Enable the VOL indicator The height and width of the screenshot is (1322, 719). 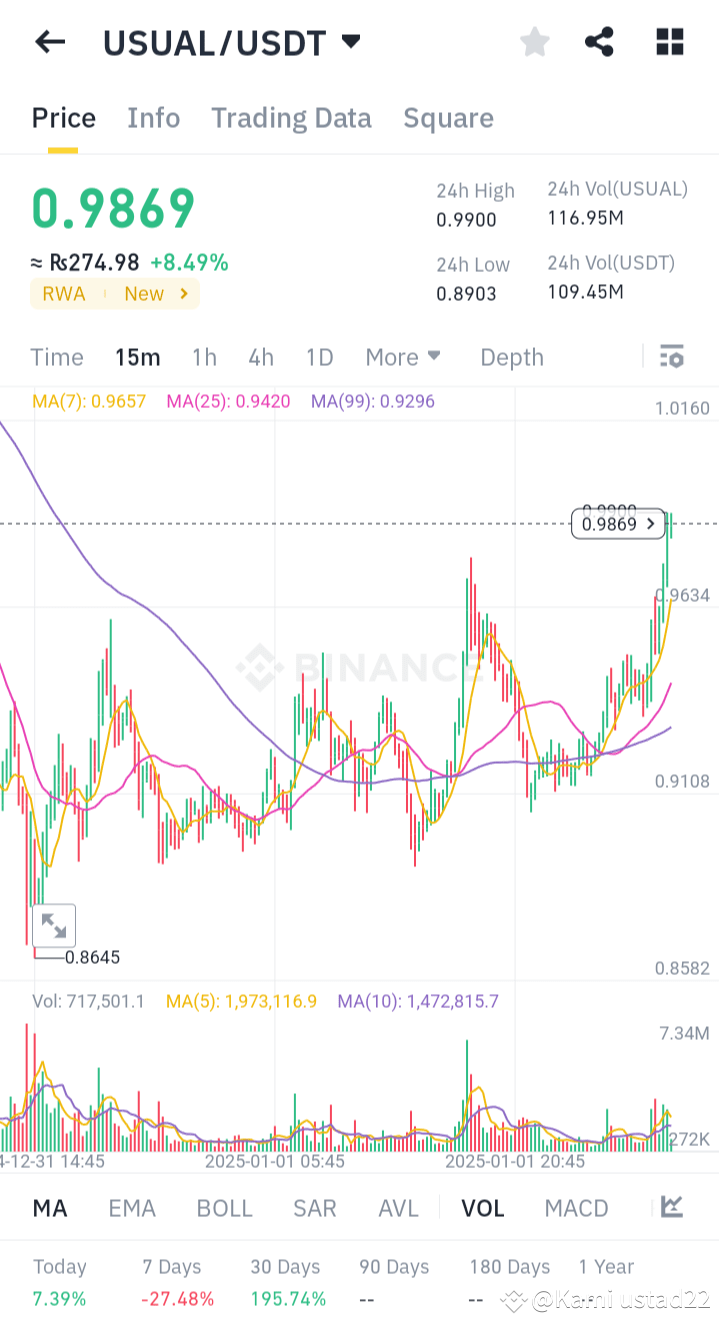(x=482, y=1207)
